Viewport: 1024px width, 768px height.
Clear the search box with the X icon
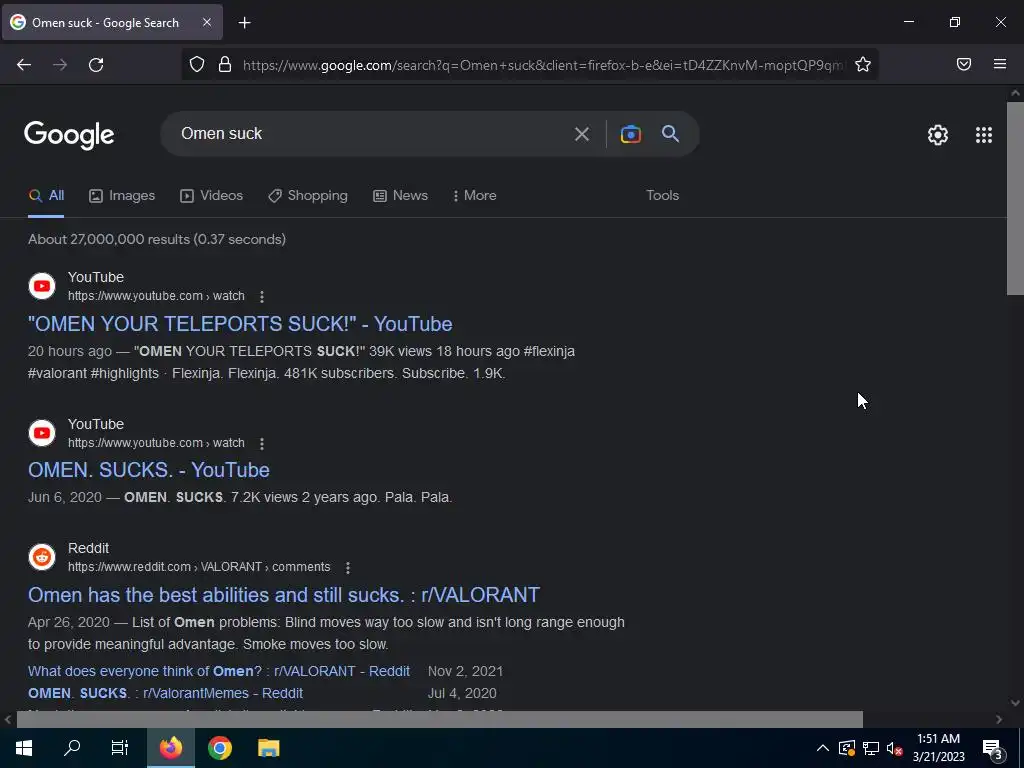point(581,135)
